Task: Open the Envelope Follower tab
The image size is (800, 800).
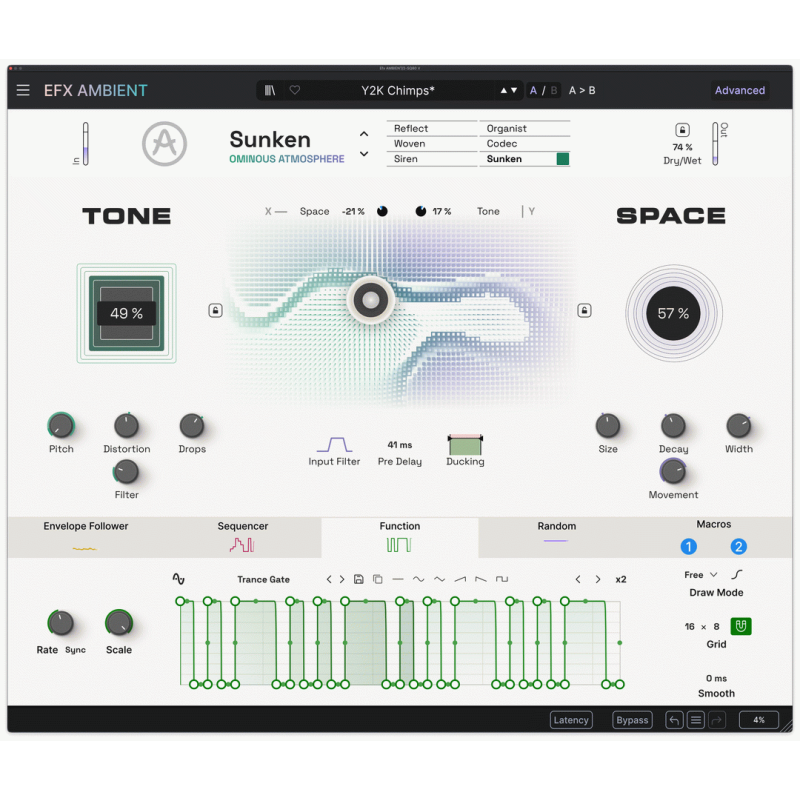Action: pos(86,537)
